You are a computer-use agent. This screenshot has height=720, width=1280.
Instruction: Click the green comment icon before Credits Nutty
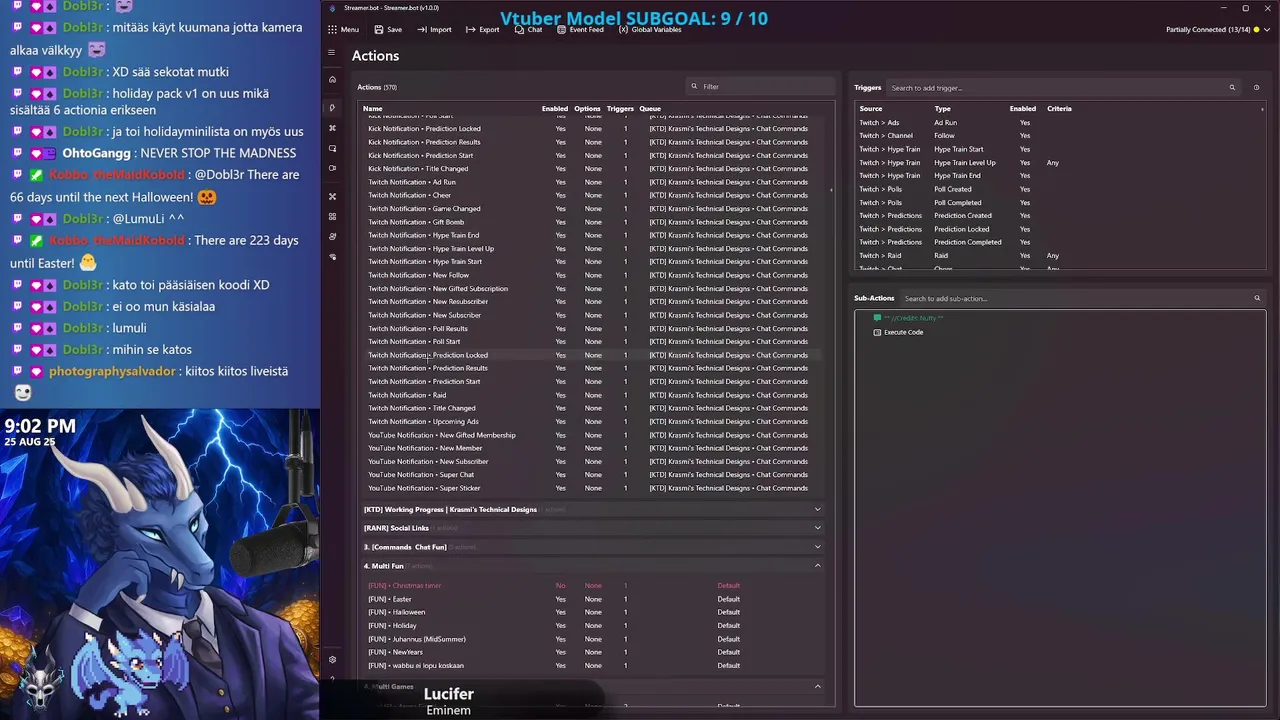[x=877, y=318]
